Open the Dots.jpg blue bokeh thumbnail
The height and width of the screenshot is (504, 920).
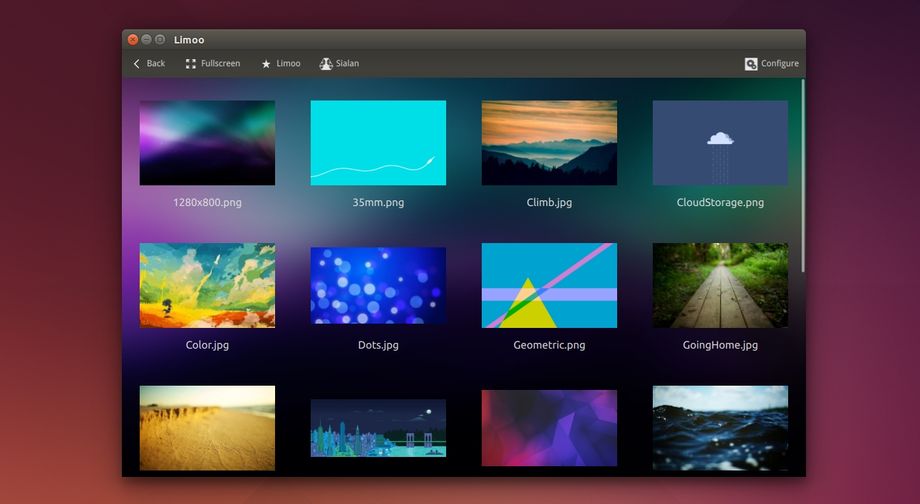coord(378,285)
